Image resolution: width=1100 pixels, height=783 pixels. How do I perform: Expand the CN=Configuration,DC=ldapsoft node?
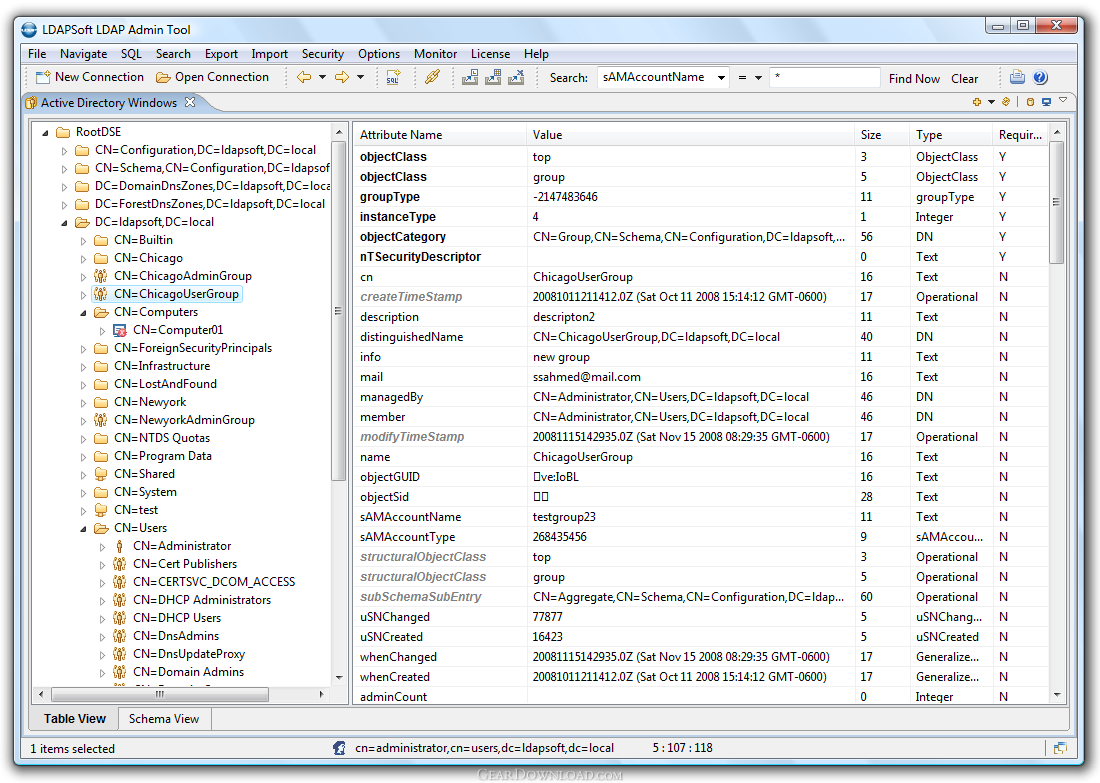(64, 150)
